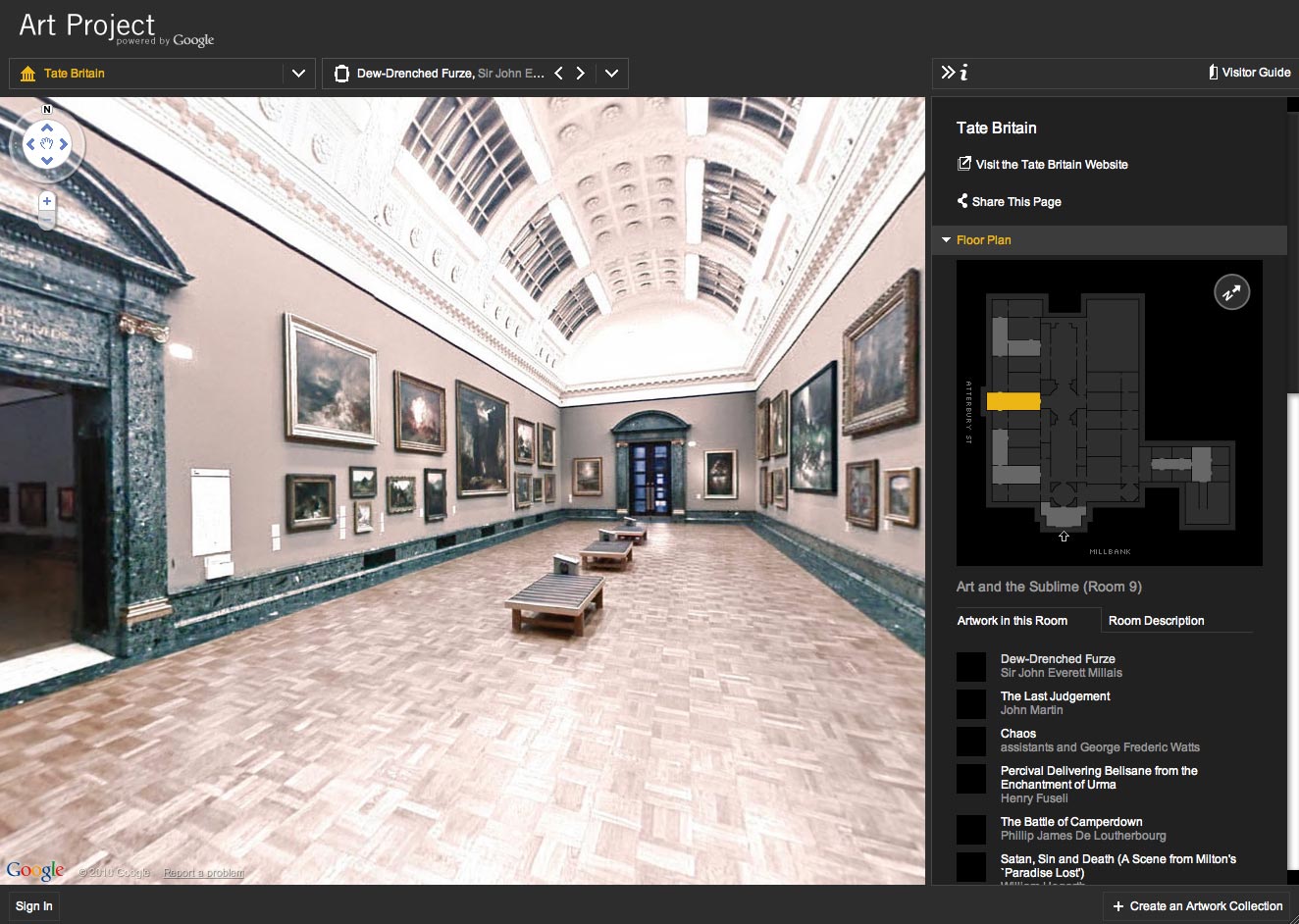Select the Artwork in this Room tab
The image size is (1299, 924).
click(x=1012, y=621)
